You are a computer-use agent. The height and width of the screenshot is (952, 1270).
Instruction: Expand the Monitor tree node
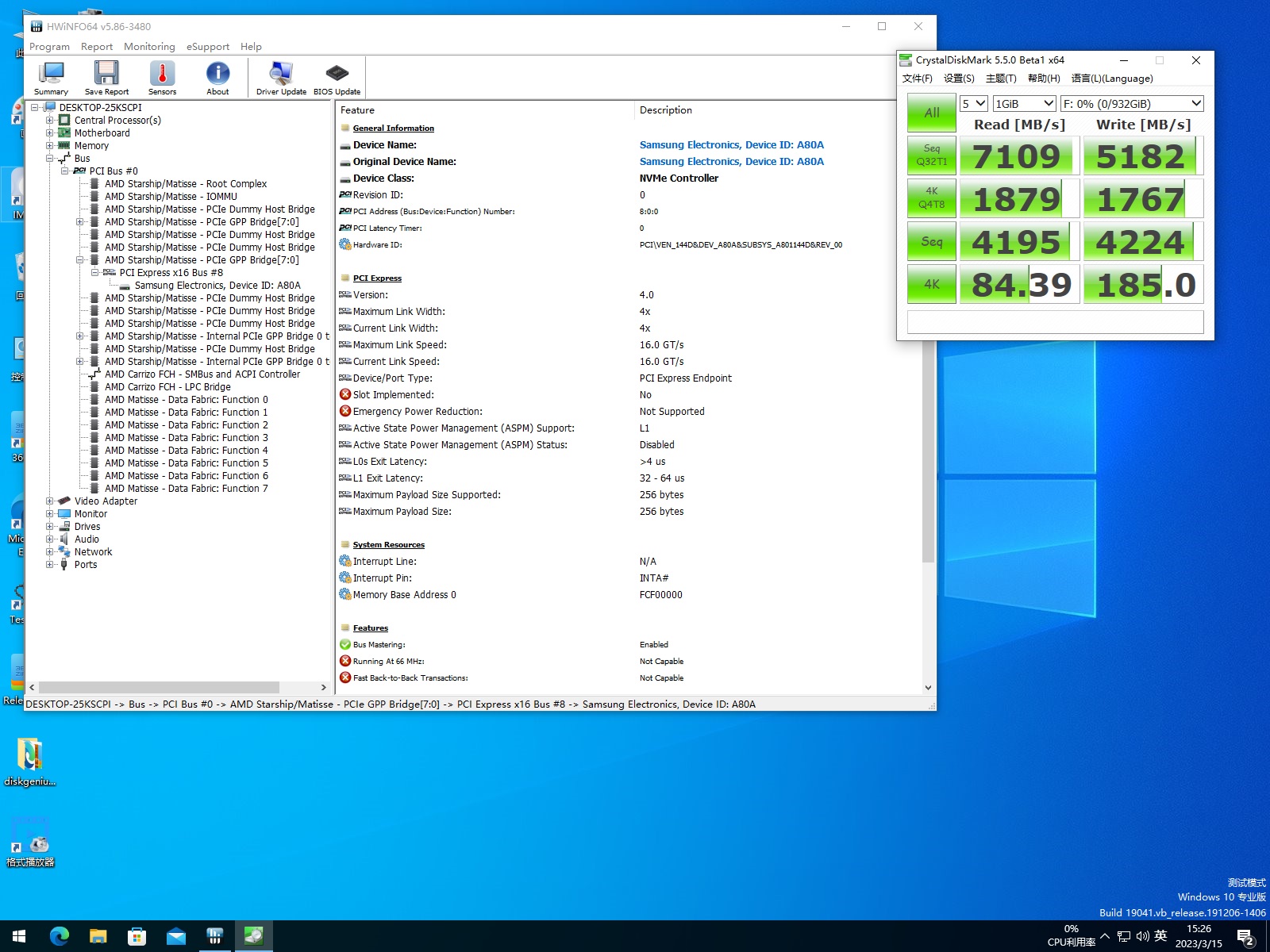[49, 514]
